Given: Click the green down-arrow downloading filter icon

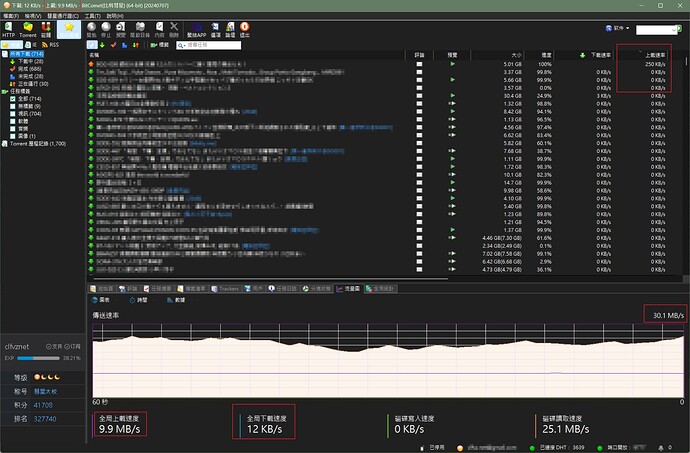Looking at the screenshot, I should 102,45.
